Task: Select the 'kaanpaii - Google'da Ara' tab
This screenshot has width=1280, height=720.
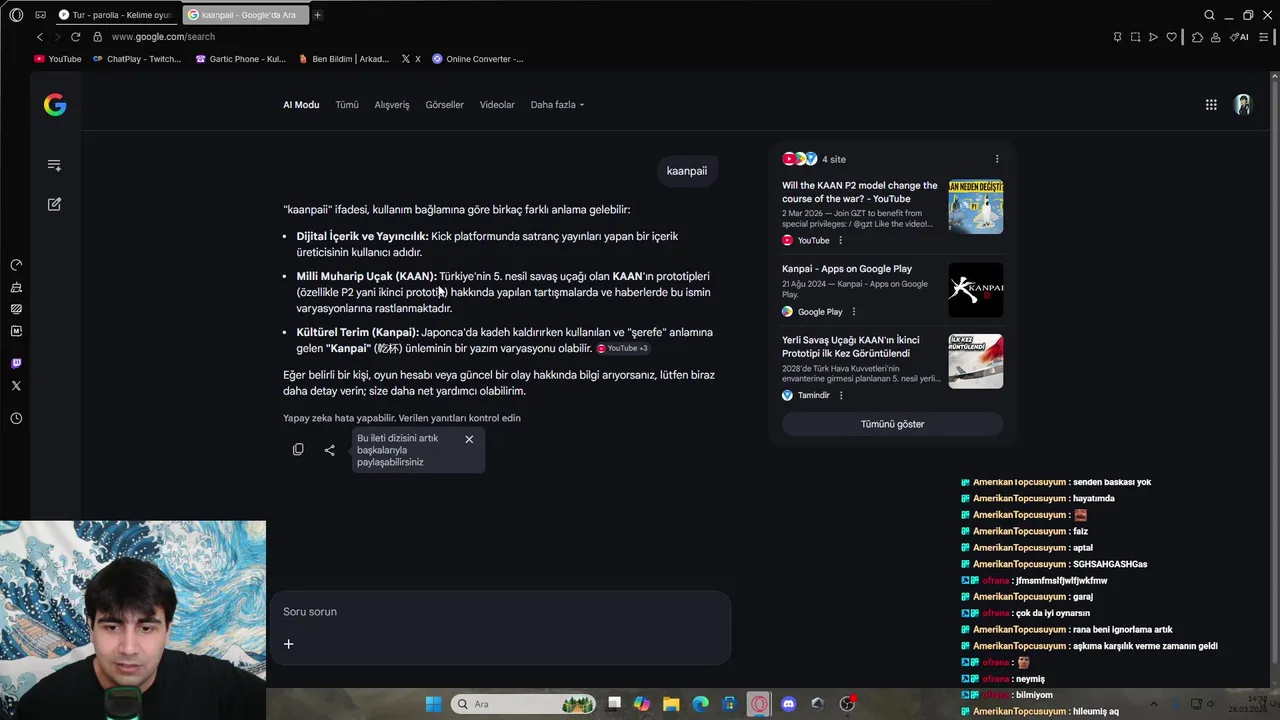Action: click(x=245, y=15)
